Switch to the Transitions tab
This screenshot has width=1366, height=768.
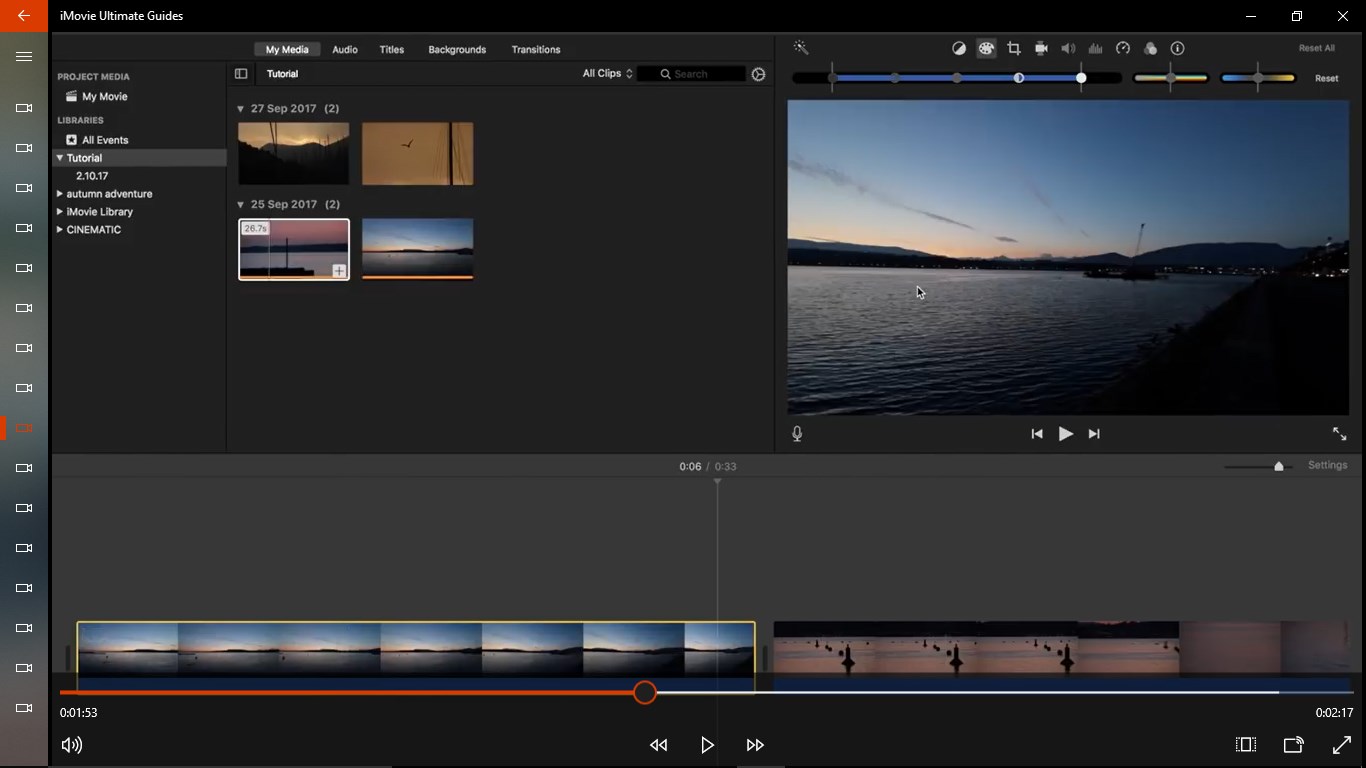point(535,49)
